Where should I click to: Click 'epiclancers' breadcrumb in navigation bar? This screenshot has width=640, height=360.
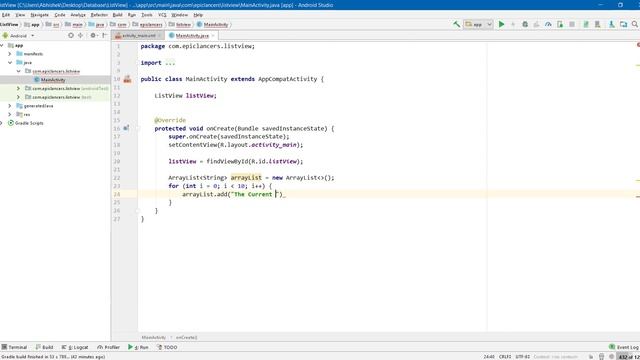[x=147, y=24]
